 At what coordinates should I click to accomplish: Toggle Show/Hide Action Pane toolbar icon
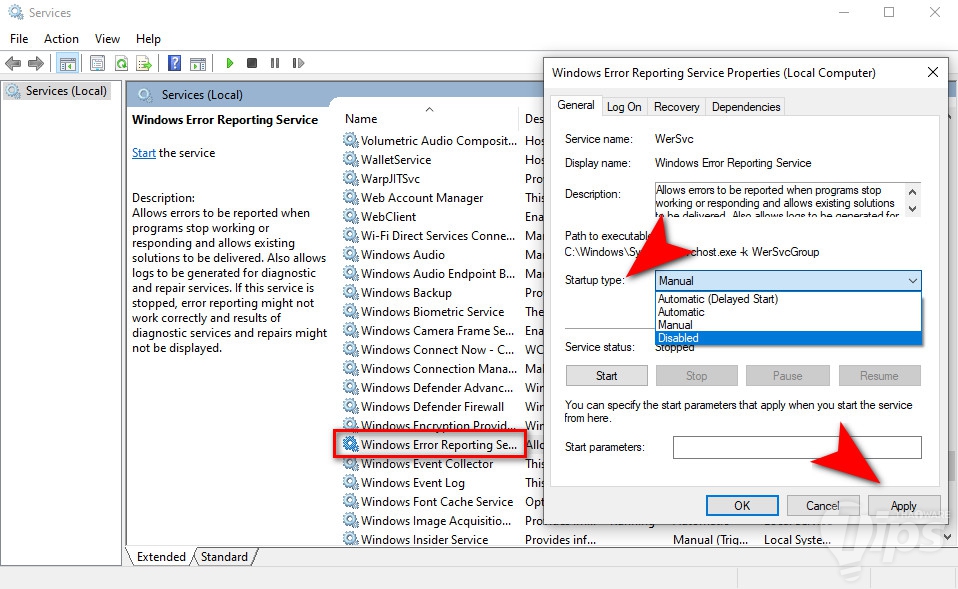198,63
